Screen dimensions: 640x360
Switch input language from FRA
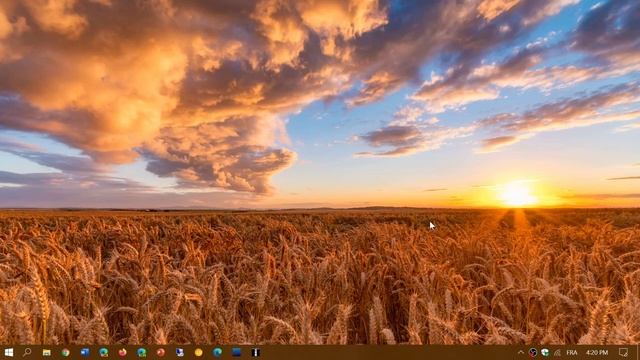click(572, 353)
